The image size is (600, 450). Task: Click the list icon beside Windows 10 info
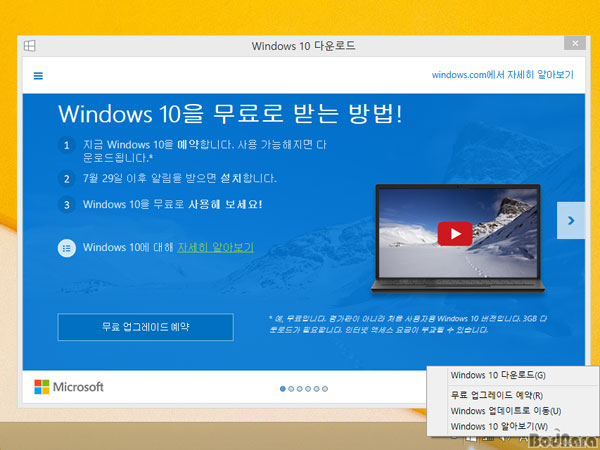[67, 248]
